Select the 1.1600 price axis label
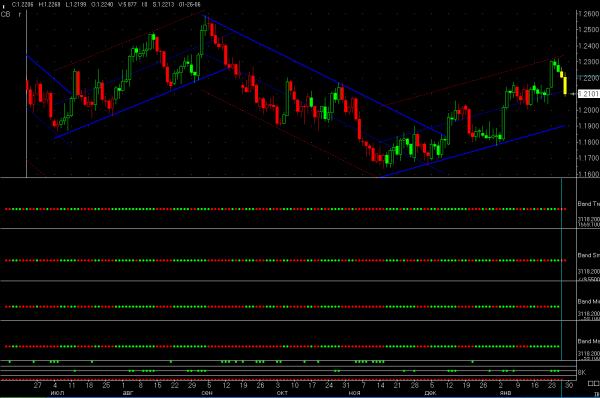Screen dimensions: 600x398 pyautogui.click(x=589, y=174)
